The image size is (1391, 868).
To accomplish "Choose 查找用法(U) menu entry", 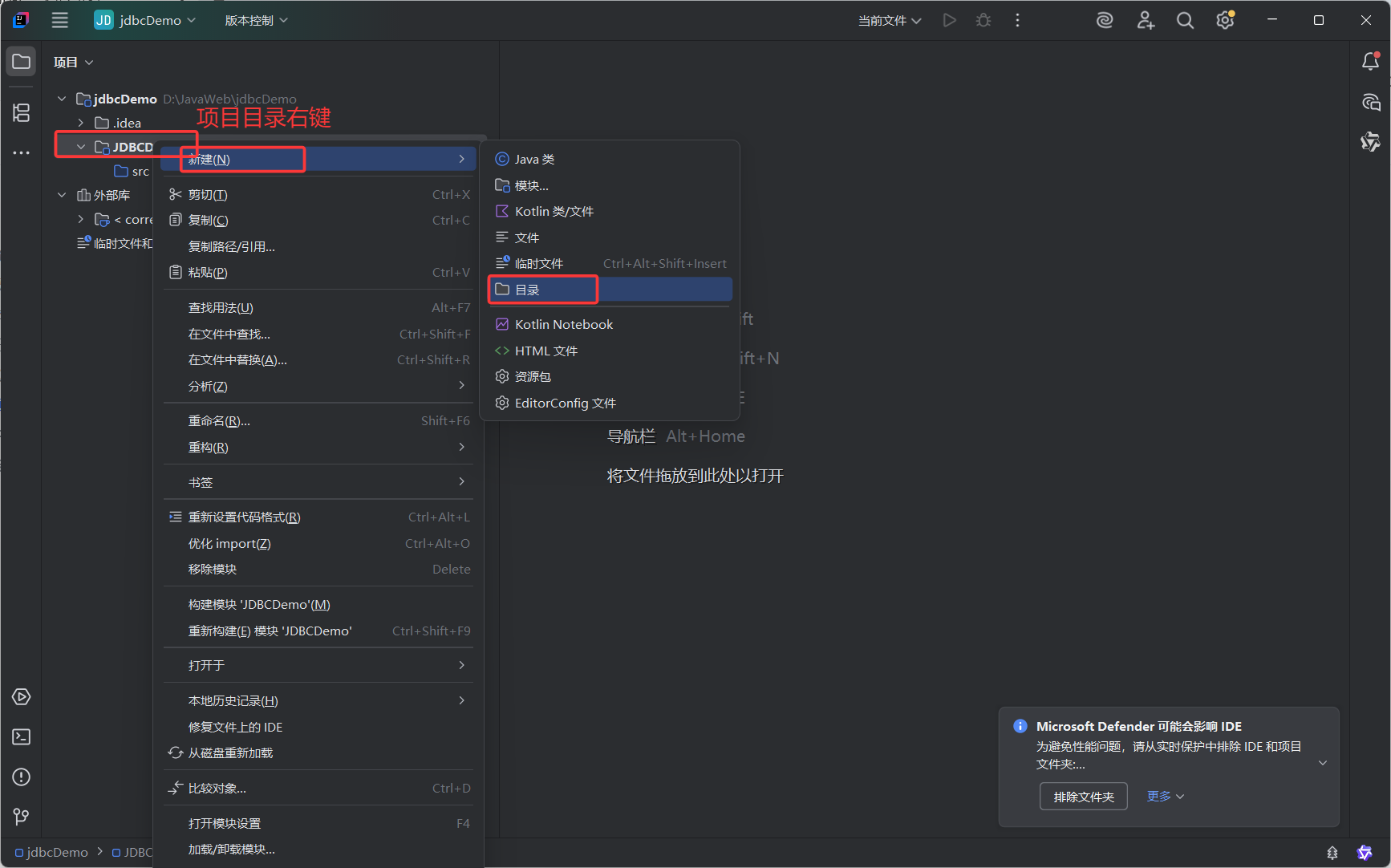I will pos(318,307).
